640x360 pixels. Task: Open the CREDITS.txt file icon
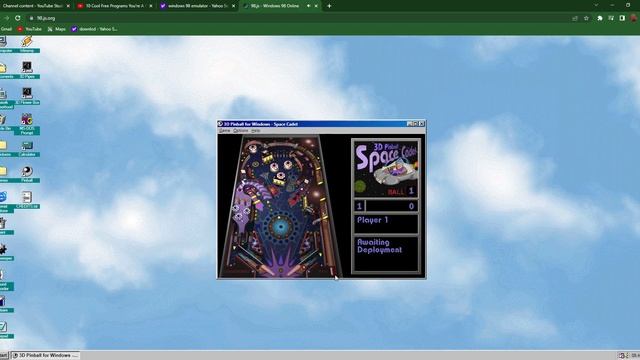(27, 200)
